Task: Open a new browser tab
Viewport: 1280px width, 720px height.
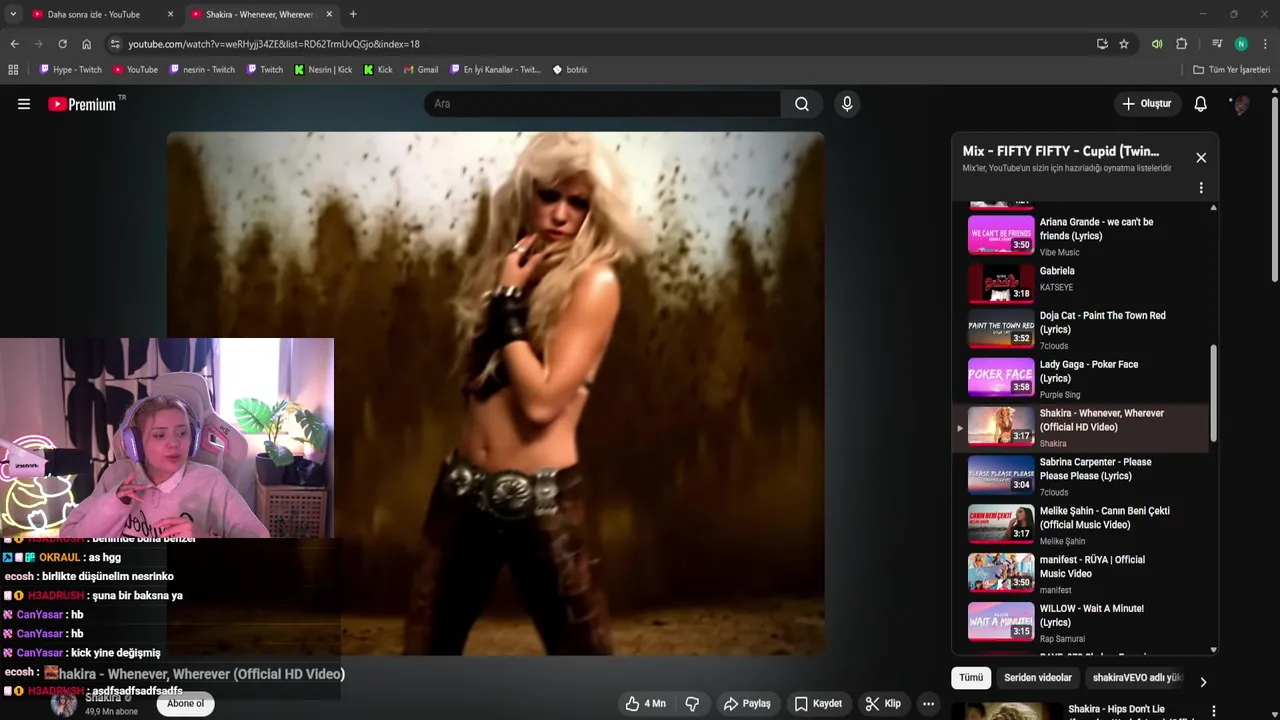Action: click(353, 14)
